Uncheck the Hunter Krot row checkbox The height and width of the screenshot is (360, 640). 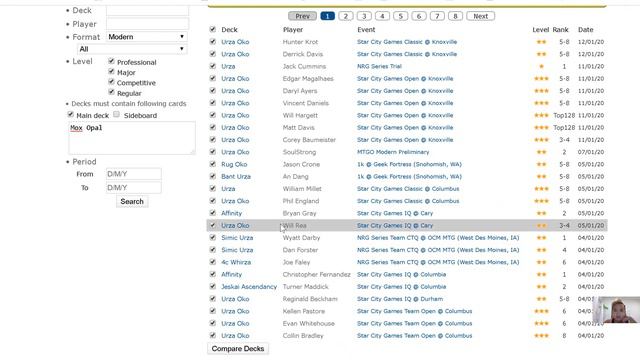pyautogui.click(x=213, y=41)
